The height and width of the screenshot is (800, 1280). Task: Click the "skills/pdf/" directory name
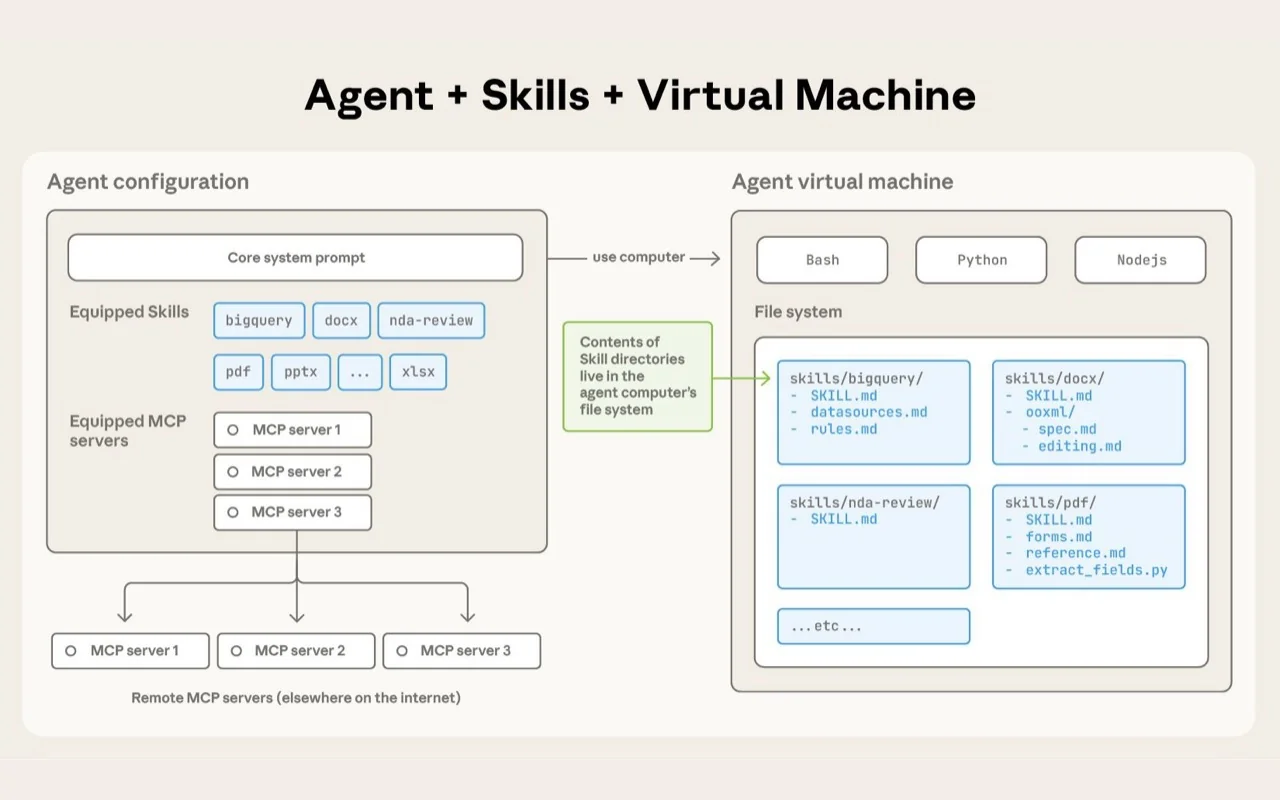pos(1051,503)
